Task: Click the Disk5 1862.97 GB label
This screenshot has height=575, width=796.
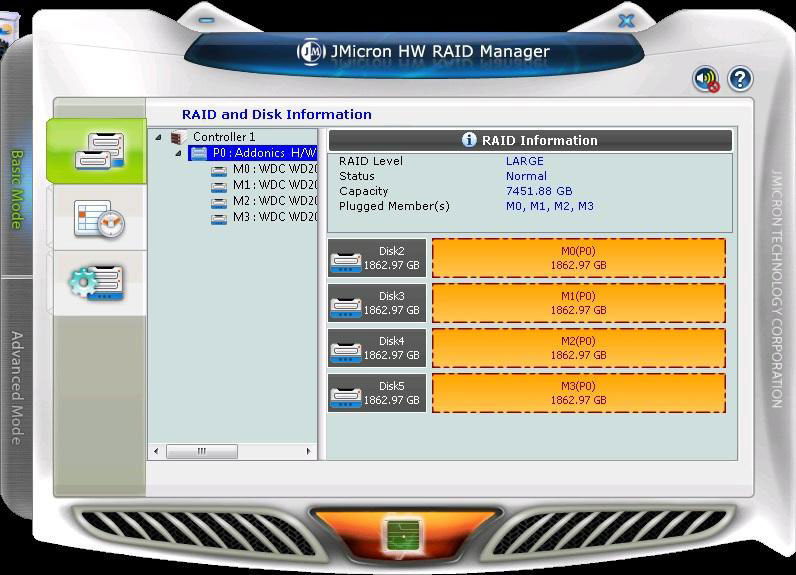Action: coord(391,393)
